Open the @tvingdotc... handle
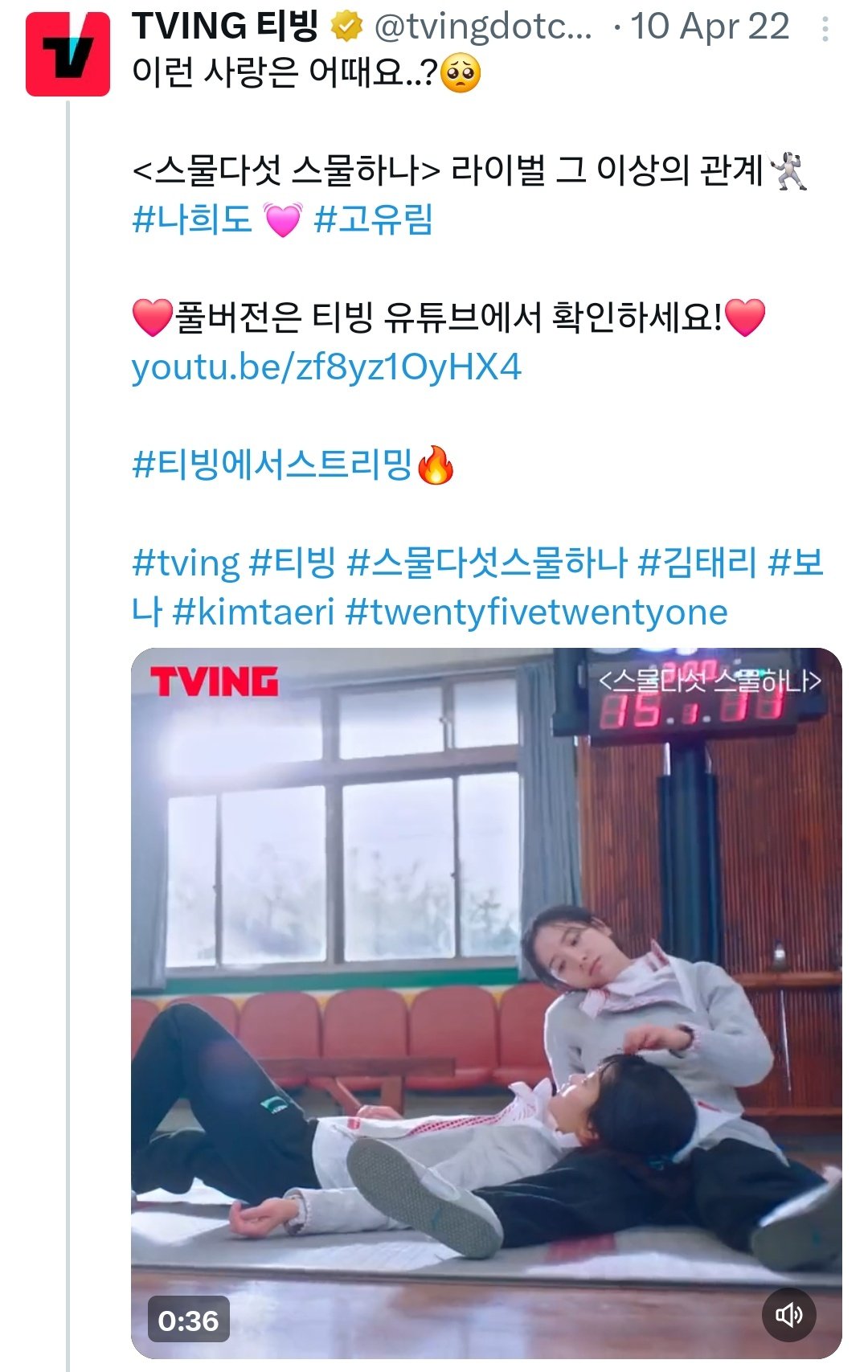Image resolution: width=868 pixels, height=1372 pixels. pyautogui.click(x=483, y=27)
